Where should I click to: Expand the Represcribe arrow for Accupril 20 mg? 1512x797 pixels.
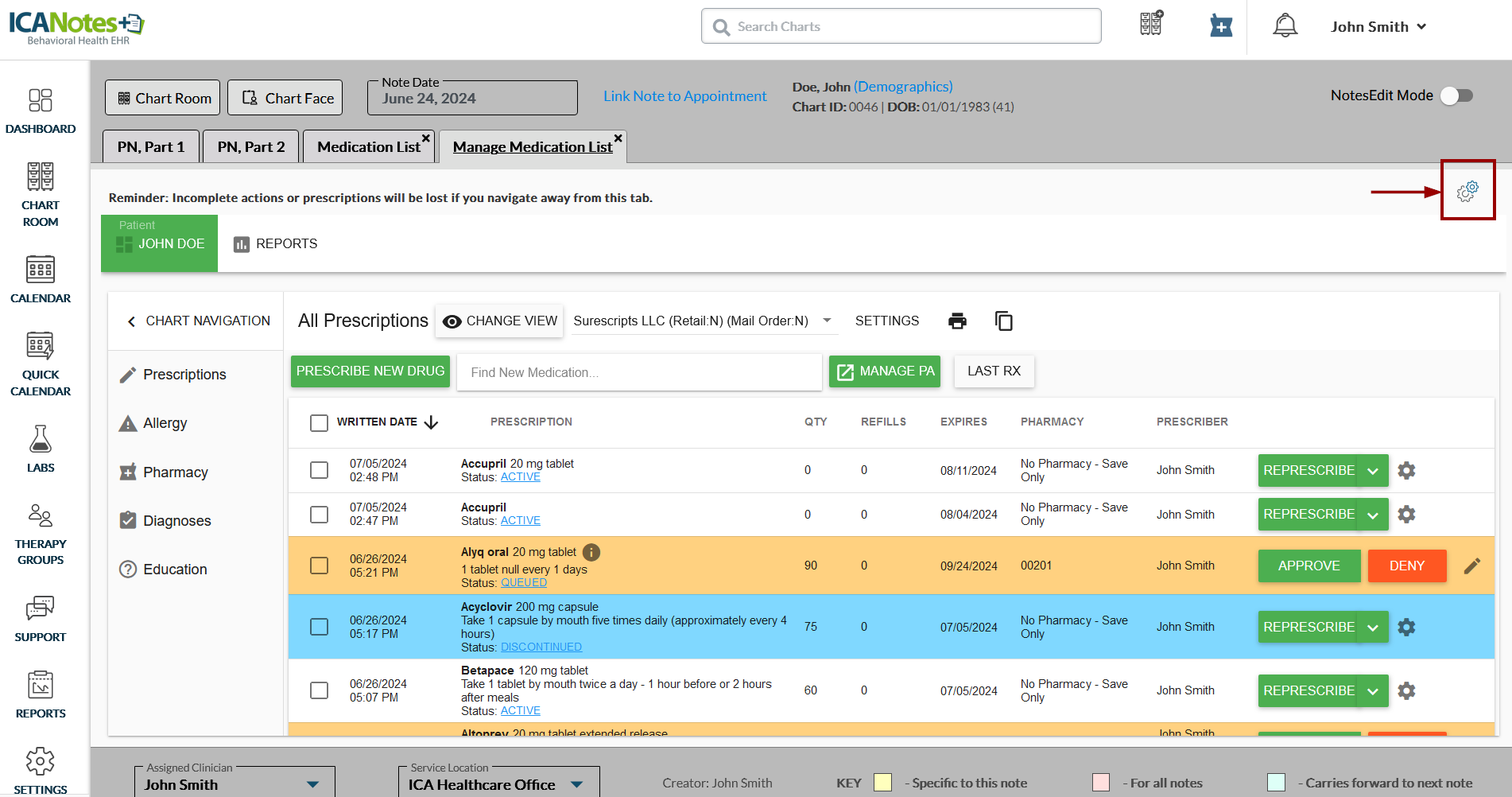(x=1373, y=471)
